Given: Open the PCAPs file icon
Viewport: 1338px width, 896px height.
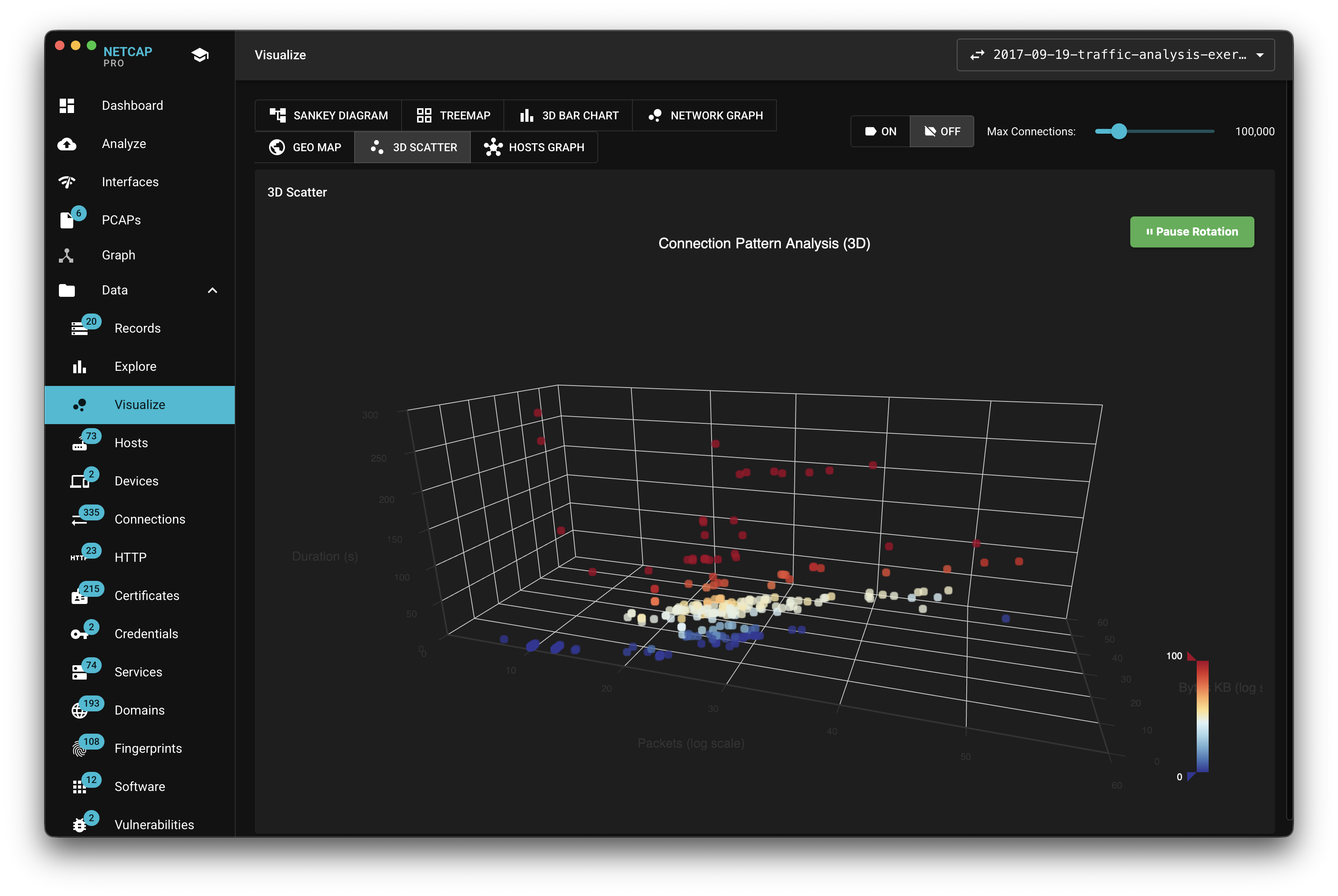Looking at the screenshot, I should click(x=67, y=220).
